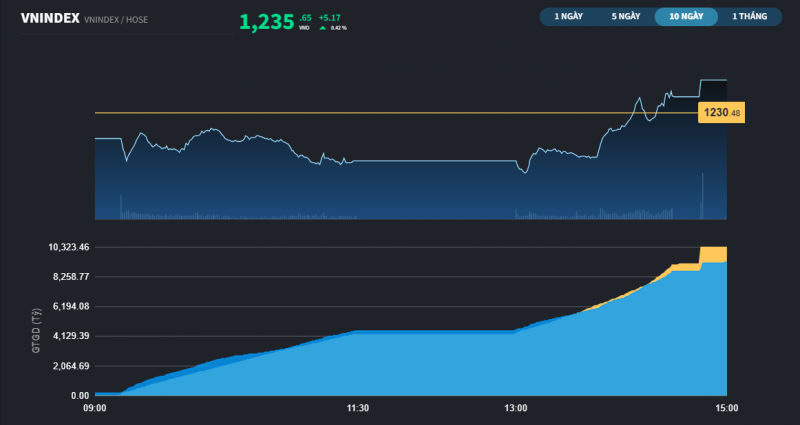Click the 11:30 time axis label
This screenshot has height=425, width=800.
pyautogui.click(x=357, y=408)
